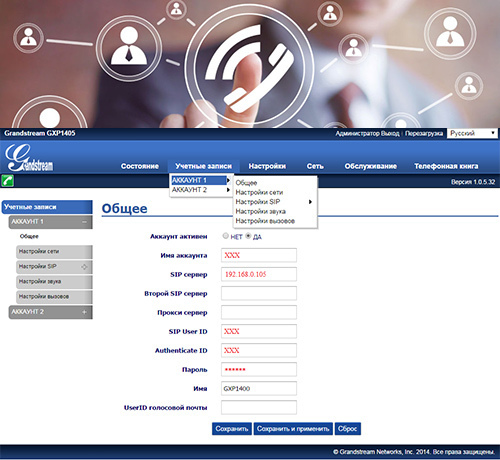The height and width of the screenshot is (460, 500).
Task: Open sidebar Настройки сети item
Action: pyautogui.click(x=54, y=252)
